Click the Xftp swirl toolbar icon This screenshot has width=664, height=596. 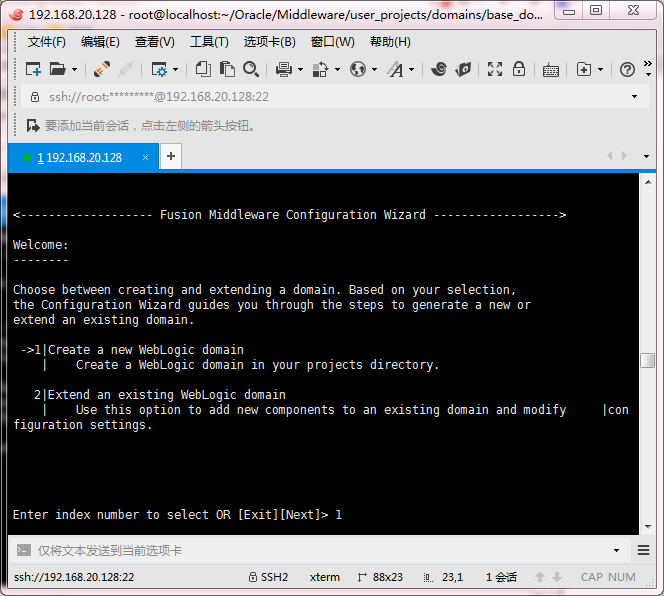[439, 69]
